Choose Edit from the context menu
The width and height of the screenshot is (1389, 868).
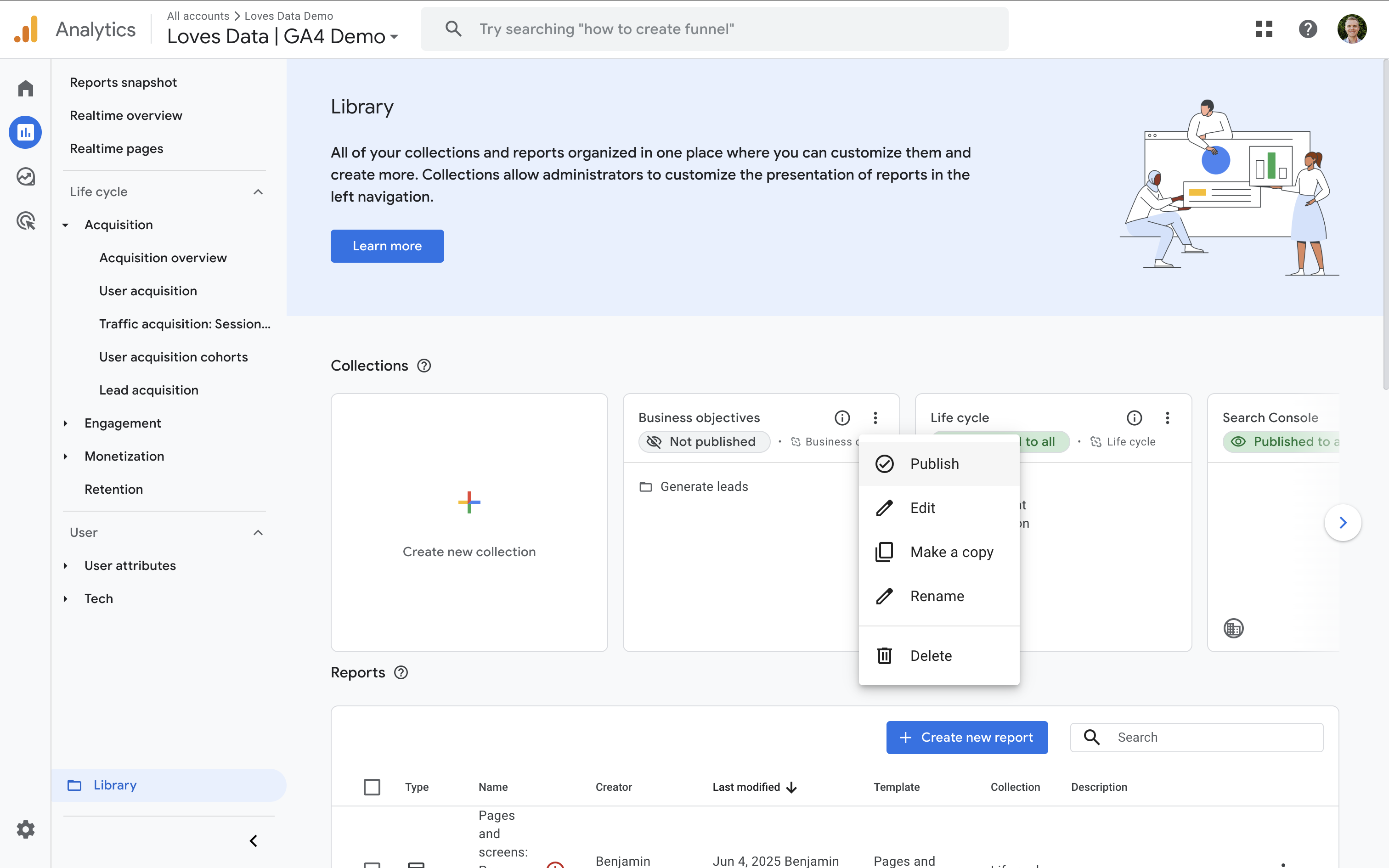coord(939,508)
